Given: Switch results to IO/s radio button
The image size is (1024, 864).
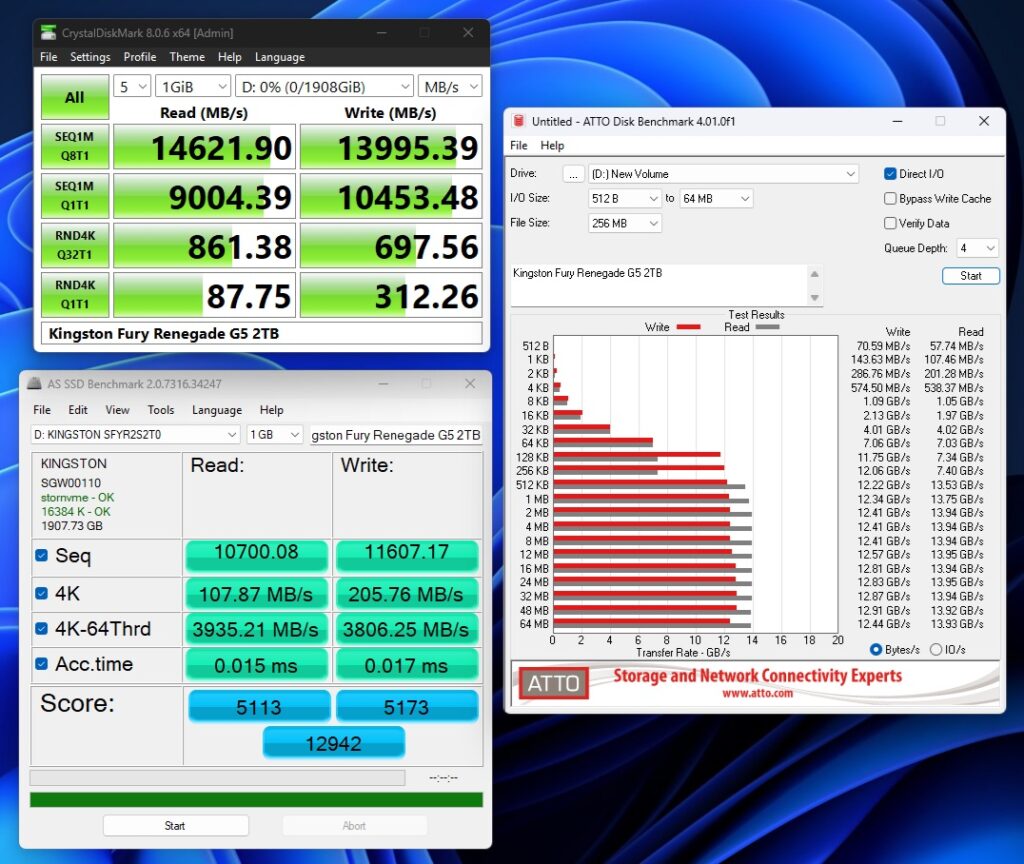Looking at the screenshot, I should coord(935,650).
